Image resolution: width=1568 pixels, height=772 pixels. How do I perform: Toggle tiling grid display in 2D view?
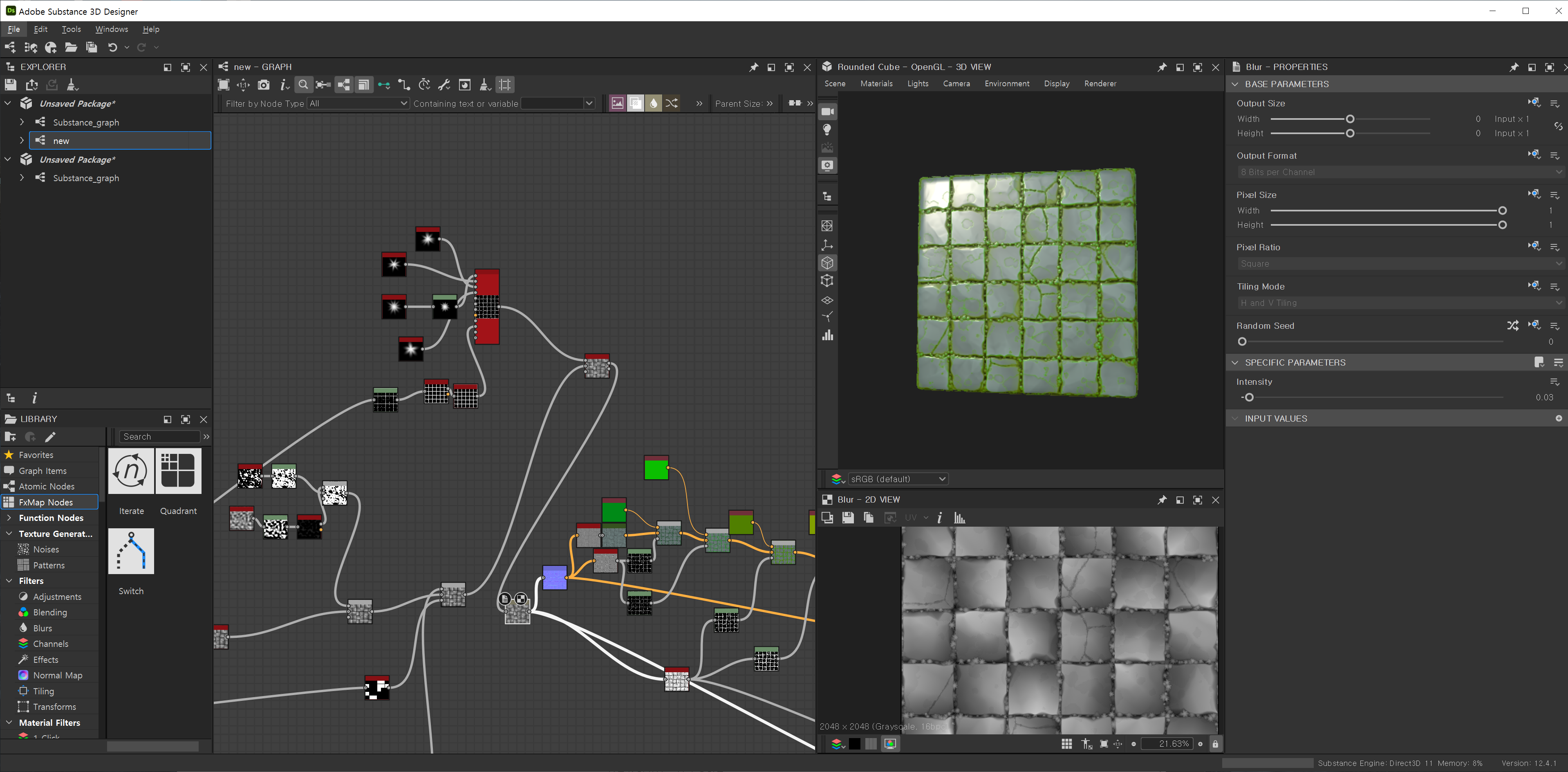click(x=1066, y=743)
